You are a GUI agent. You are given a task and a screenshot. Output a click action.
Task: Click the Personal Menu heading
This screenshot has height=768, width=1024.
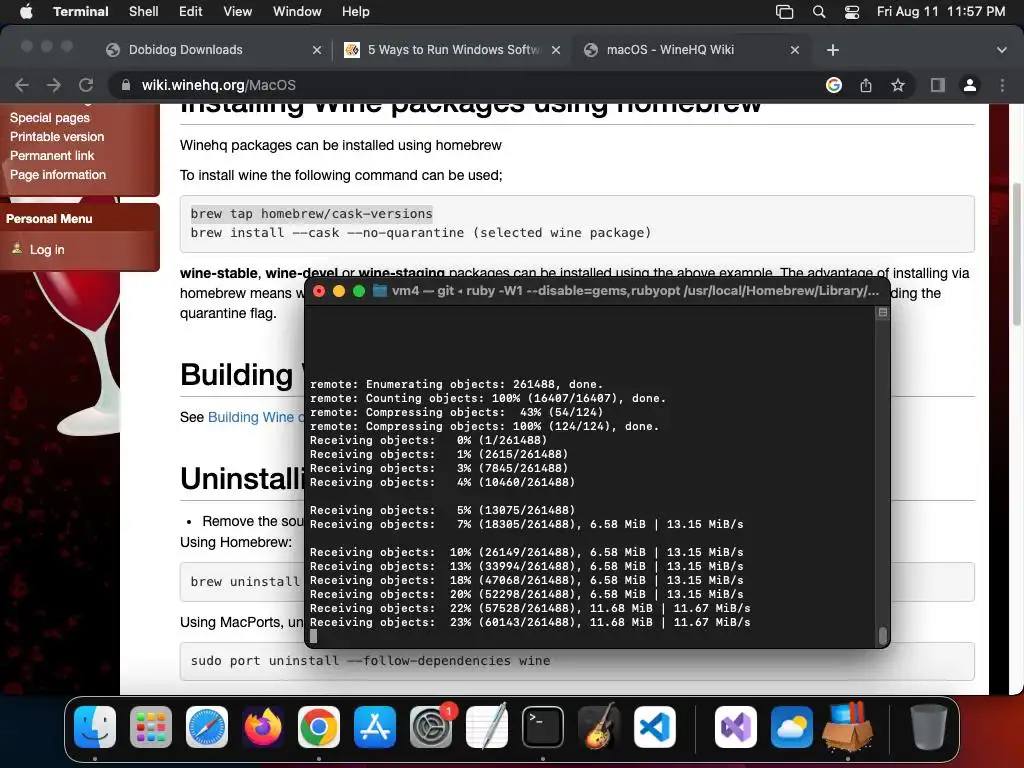pos(49,219)
